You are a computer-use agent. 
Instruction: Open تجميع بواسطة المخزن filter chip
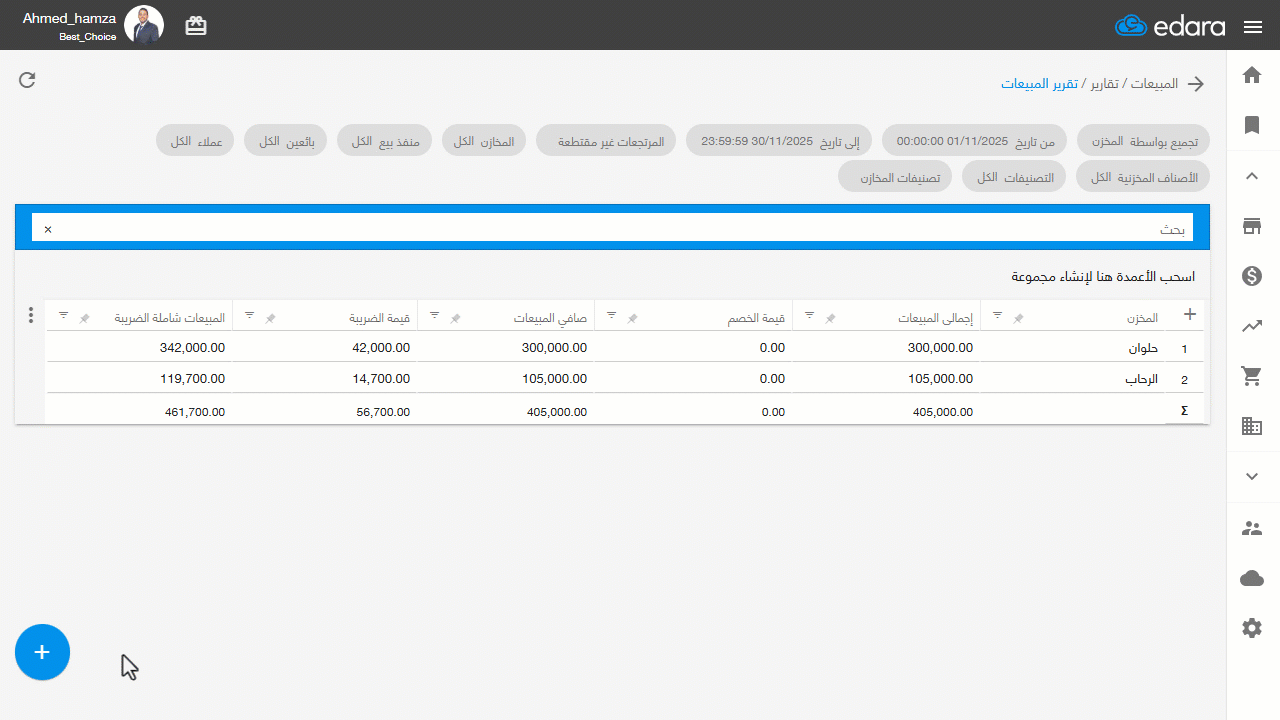click(1143, 141)
